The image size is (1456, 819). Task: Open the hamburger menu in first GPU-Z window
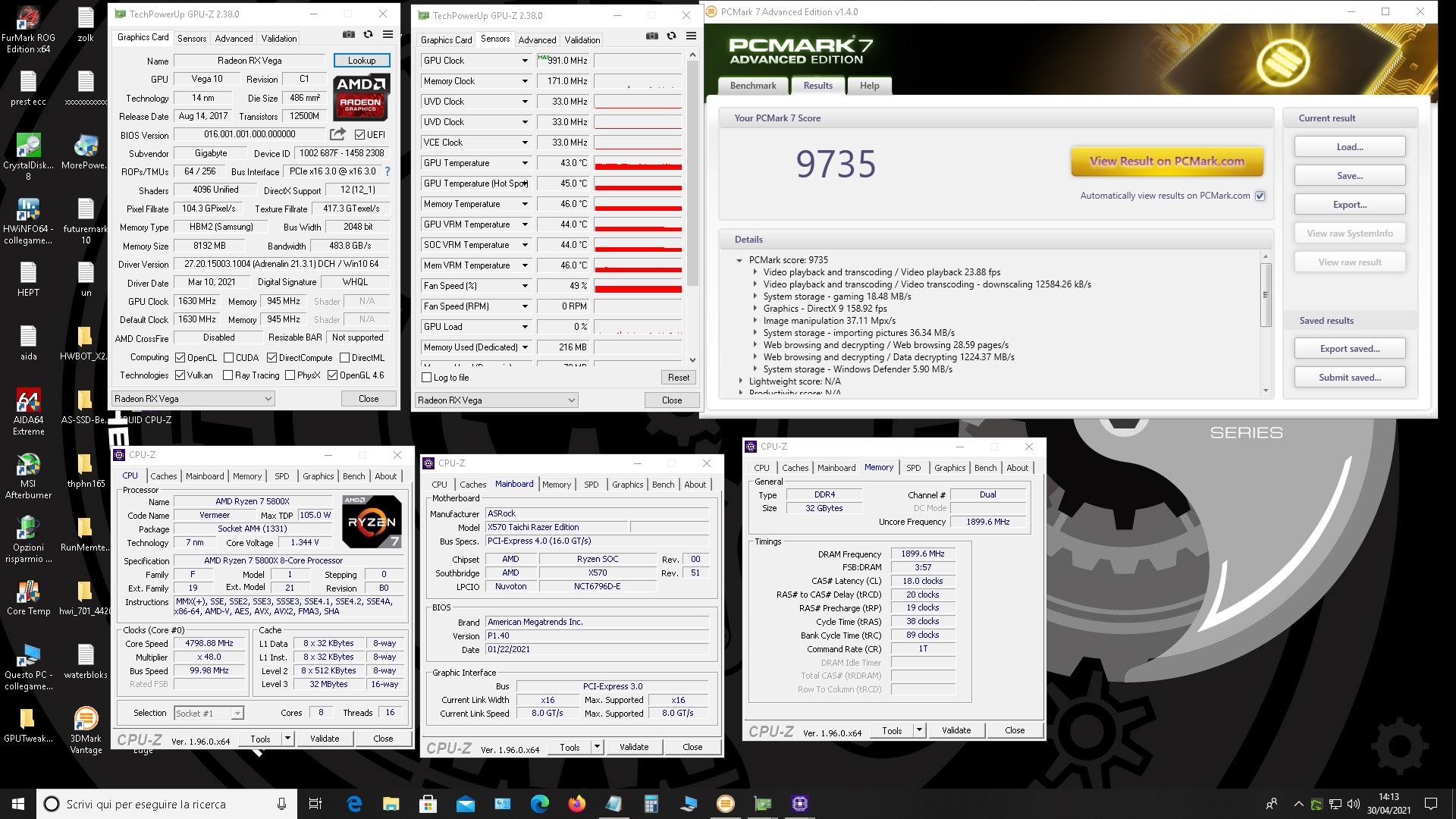click(388, 34)
